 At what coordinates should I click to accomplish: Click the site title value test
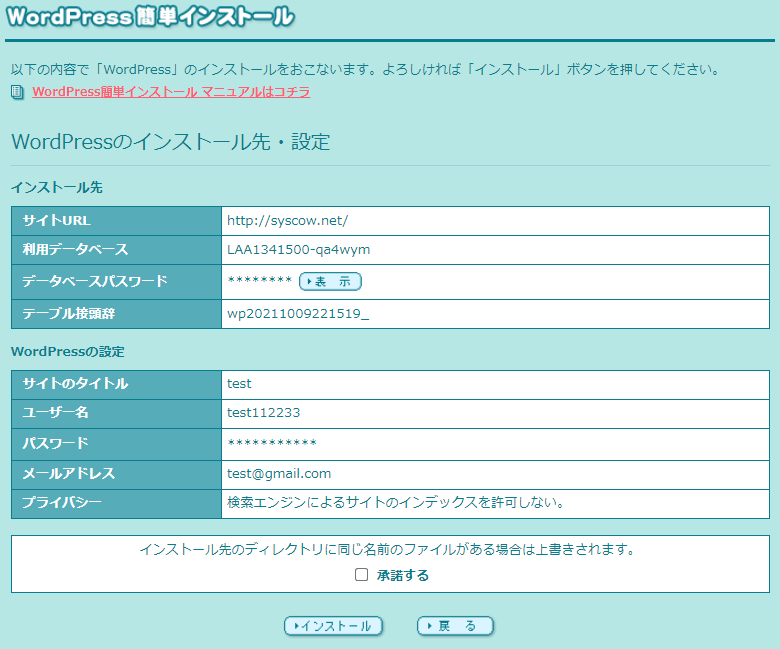[x=239, y=383]
